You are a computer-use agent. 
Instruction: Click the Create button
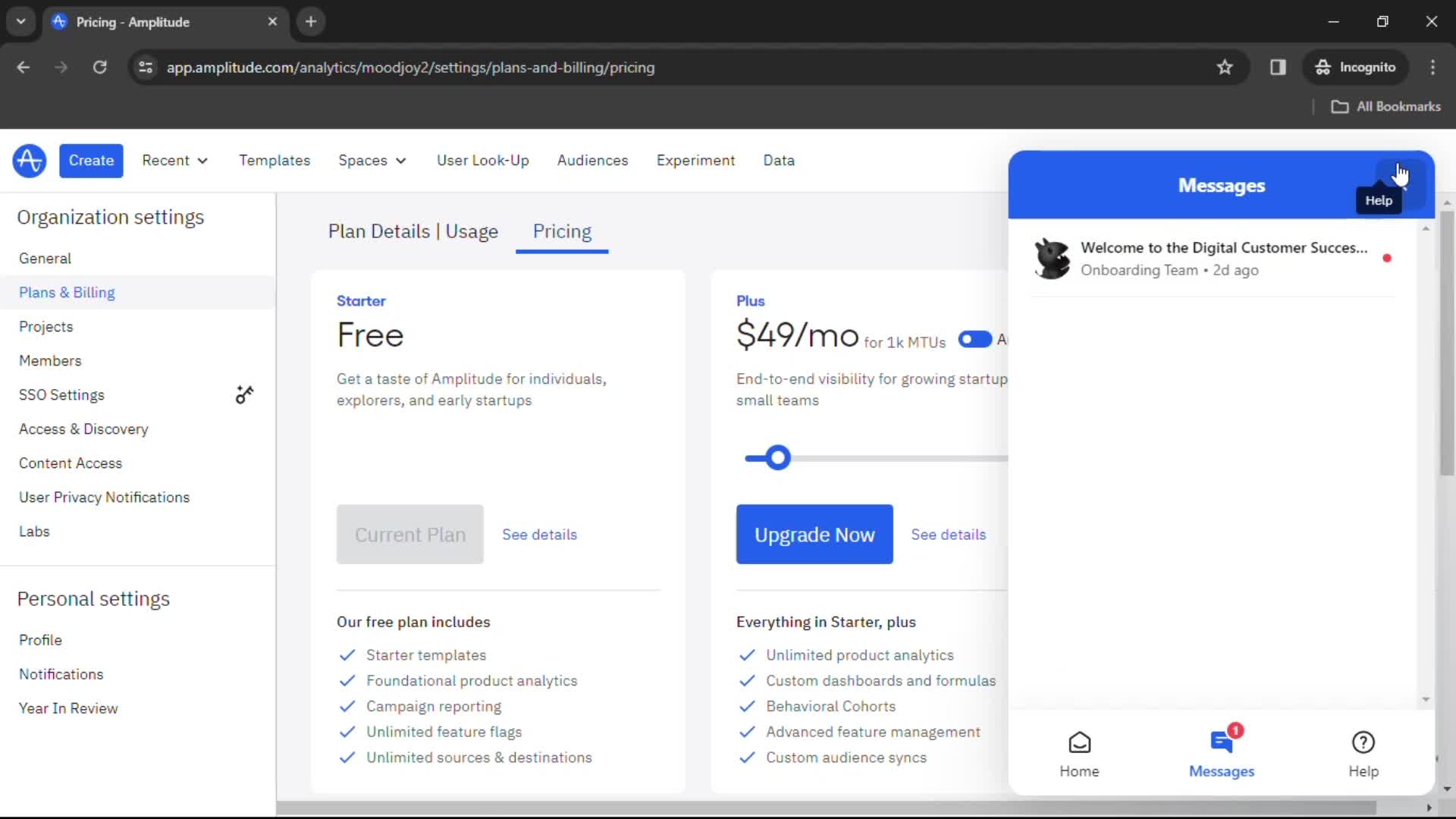tap(91, 161)
